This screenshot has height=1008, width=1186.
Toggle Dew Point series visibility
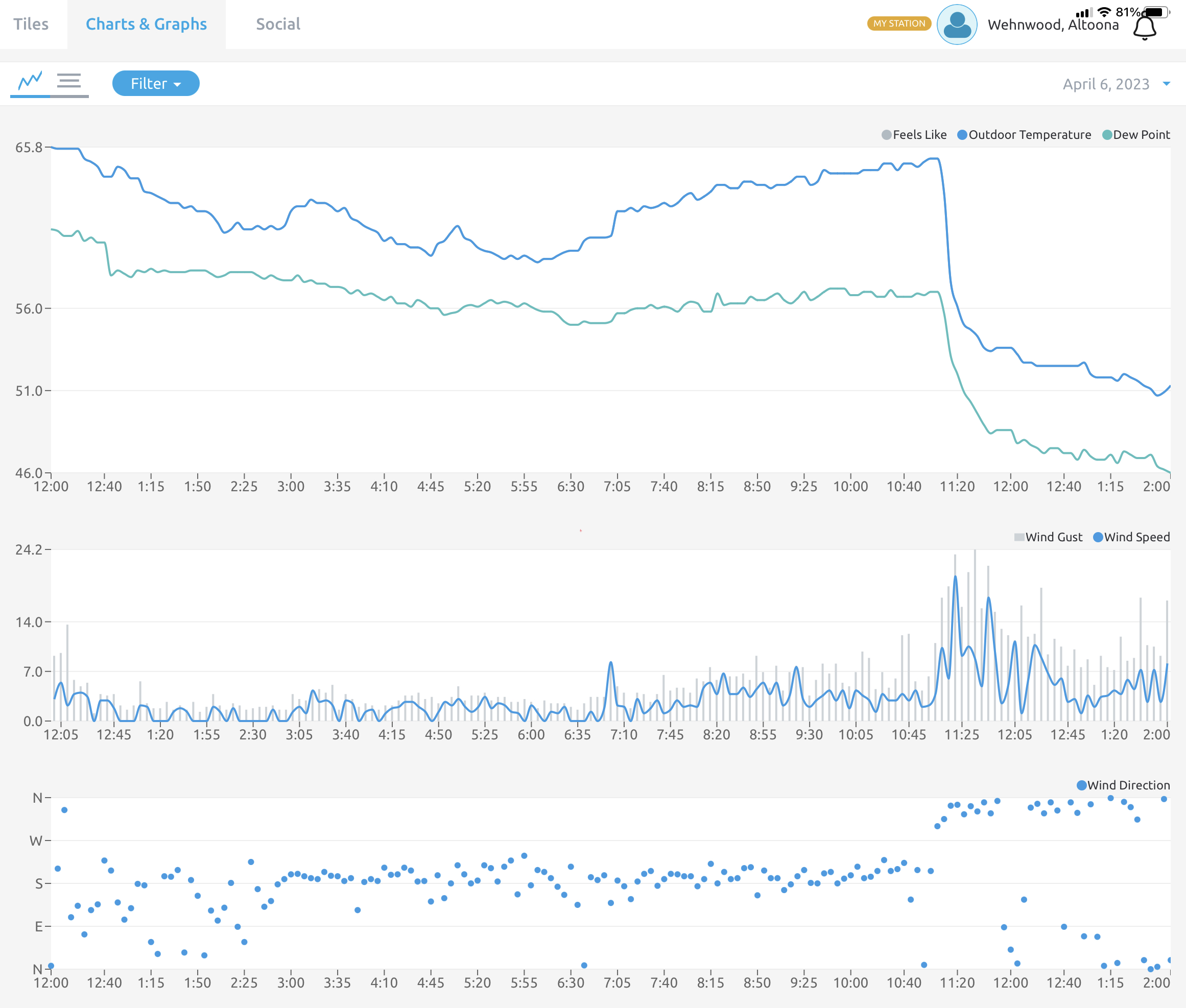(1136, 135)
